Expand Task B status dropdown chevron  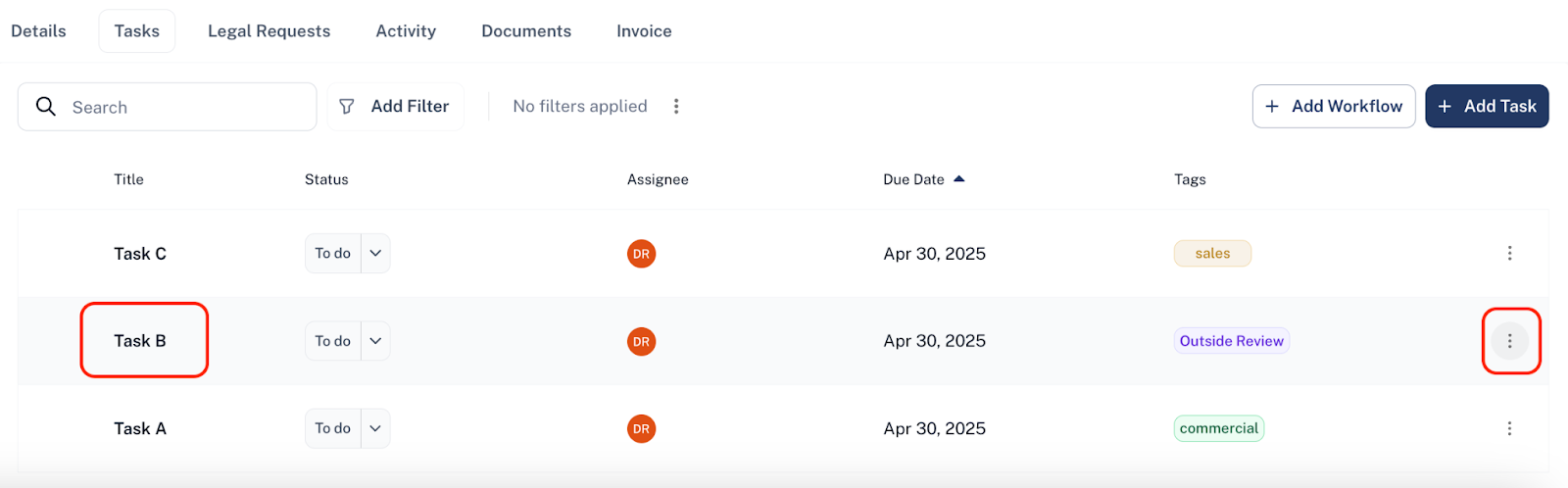375,341
